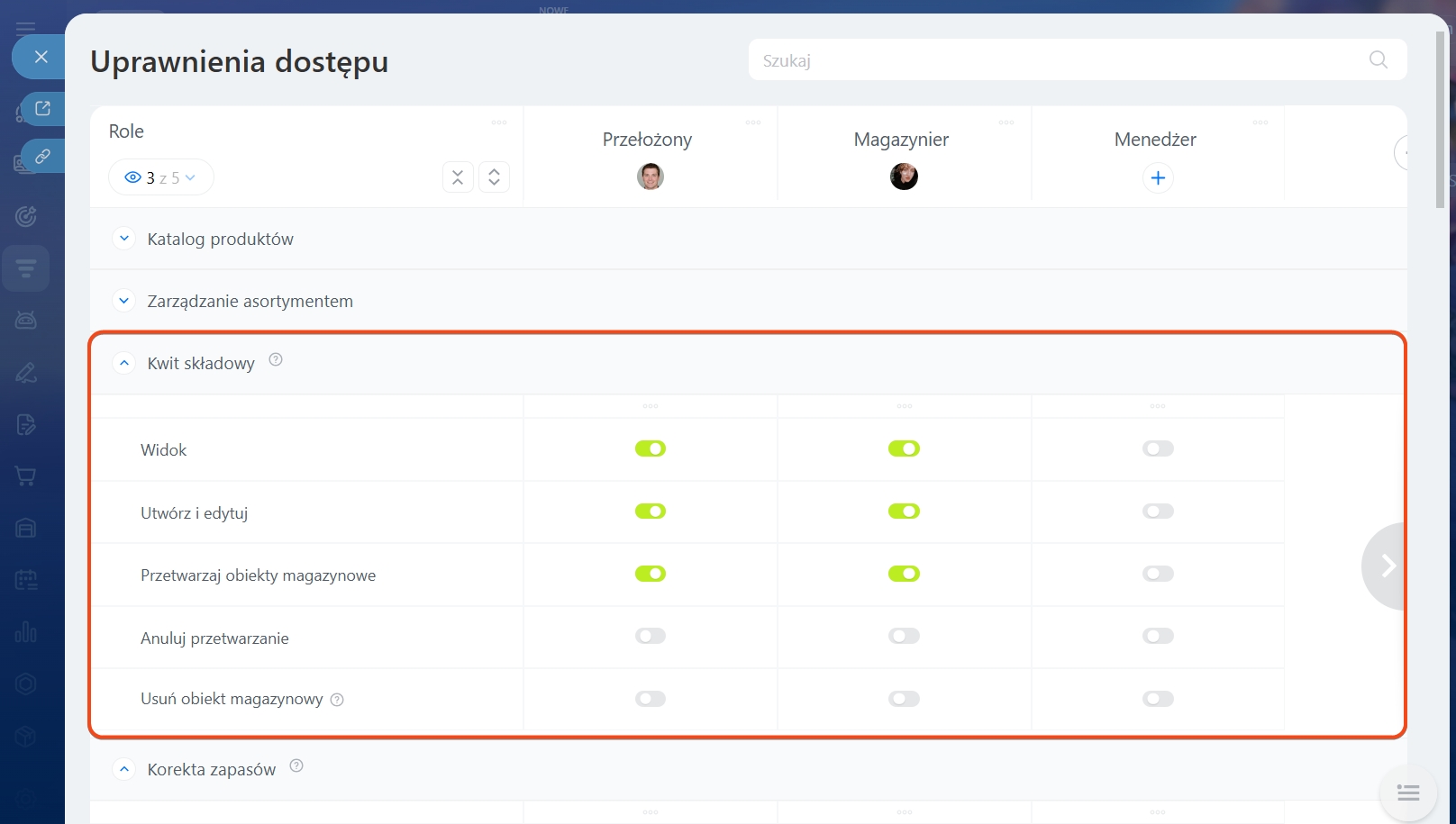Disable Widok toggle for Przełożony

click(650, 448)
